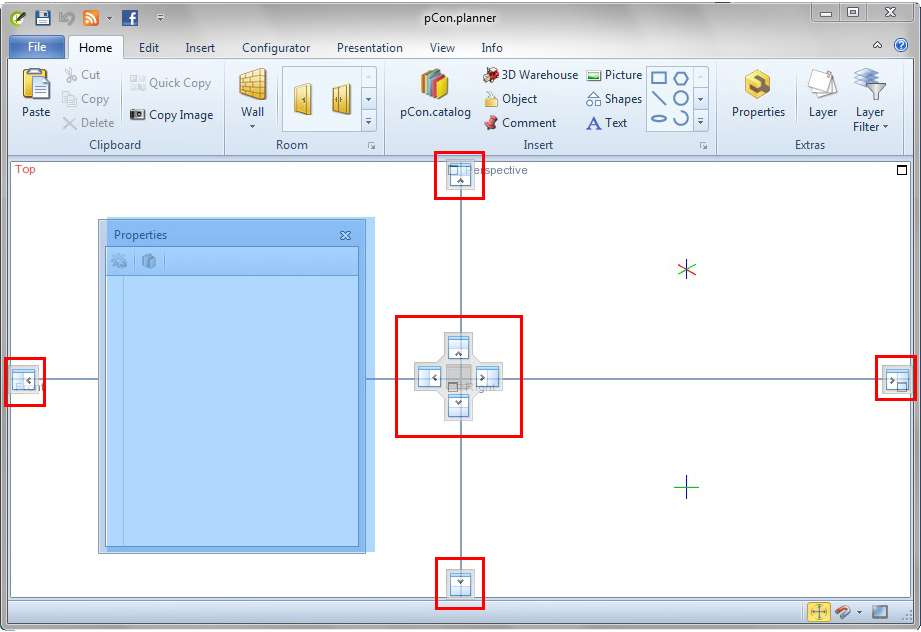Viewport: 921px width, 632px height.
Task: Open pCon.catalog from the Insert group
Action: point(435,93)
